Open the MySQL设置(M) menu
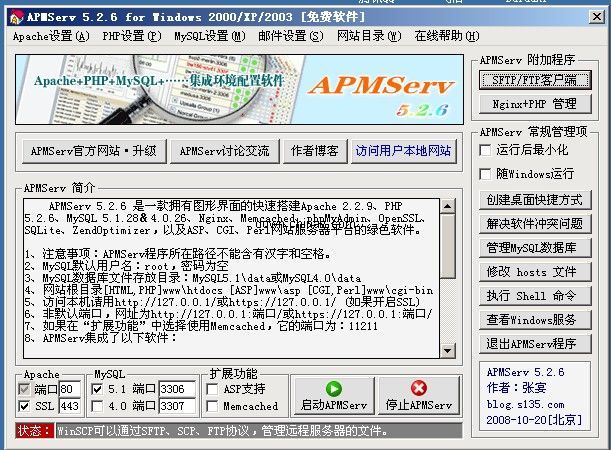Image resolution: width=611 pixels, height=450 pixels. (210, 36)
